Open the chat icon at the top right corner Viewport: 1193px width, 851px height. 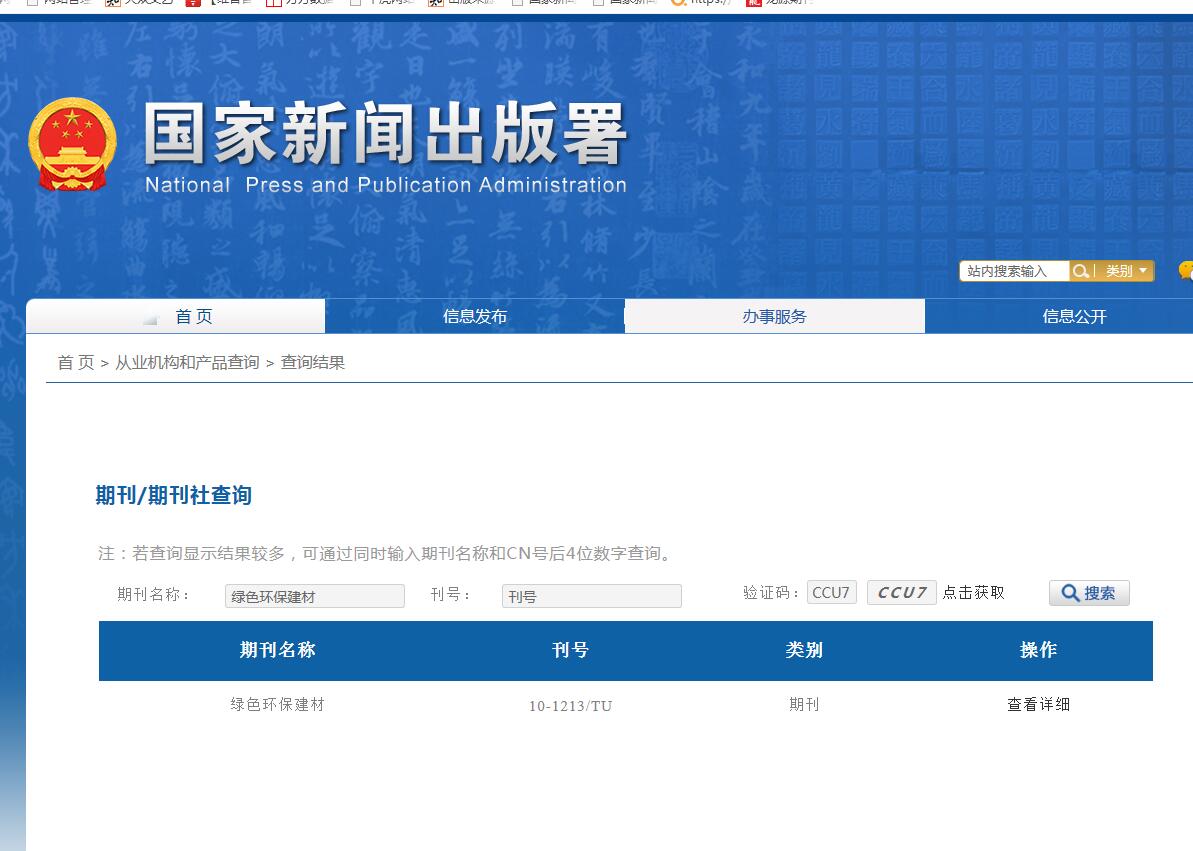1186,270
